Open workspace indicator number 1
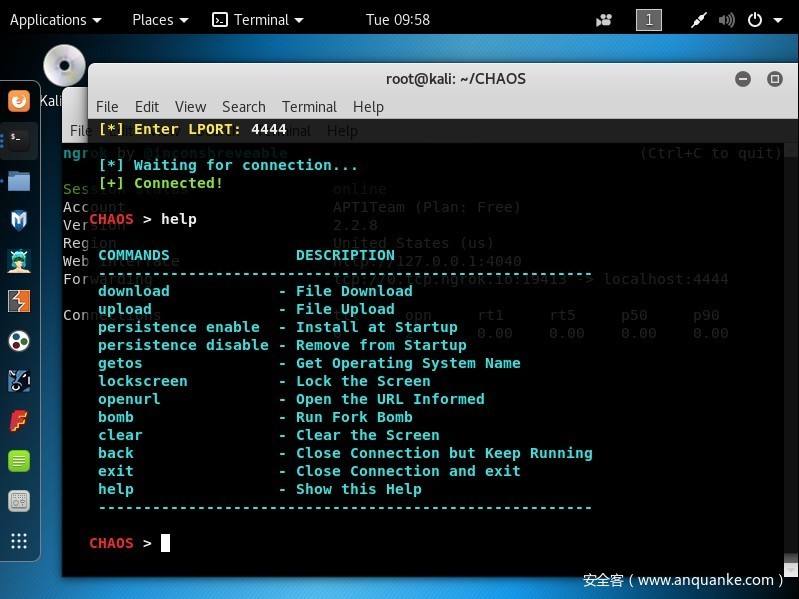 coord(649,20)
